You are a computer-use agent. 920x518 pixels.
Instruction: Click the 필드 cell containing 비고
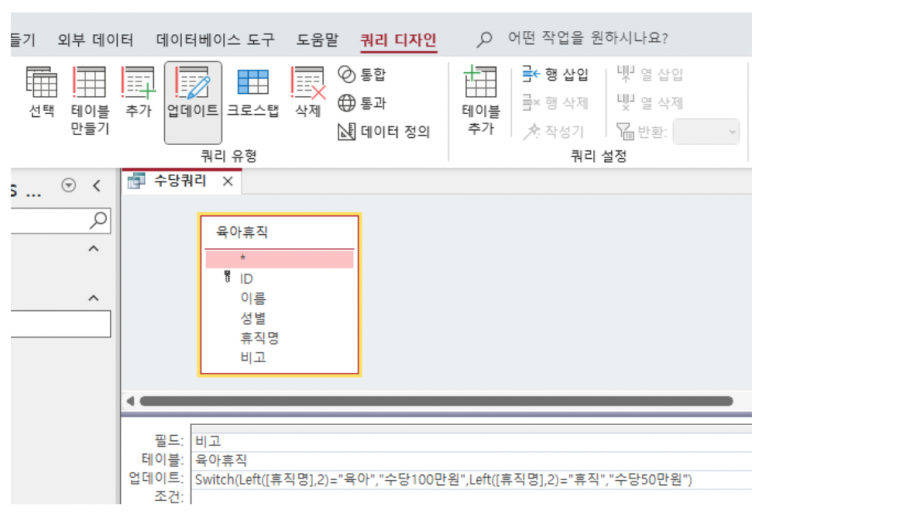pyautogui.click(x=471, y=442)
